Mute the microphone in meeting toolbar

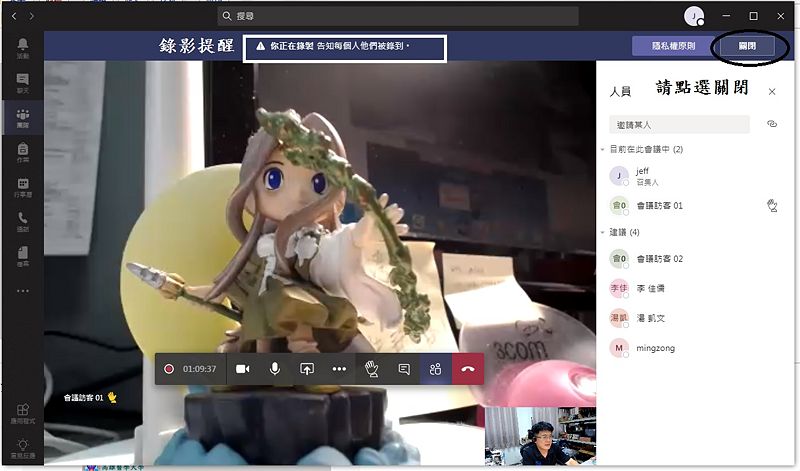point(274,368)
